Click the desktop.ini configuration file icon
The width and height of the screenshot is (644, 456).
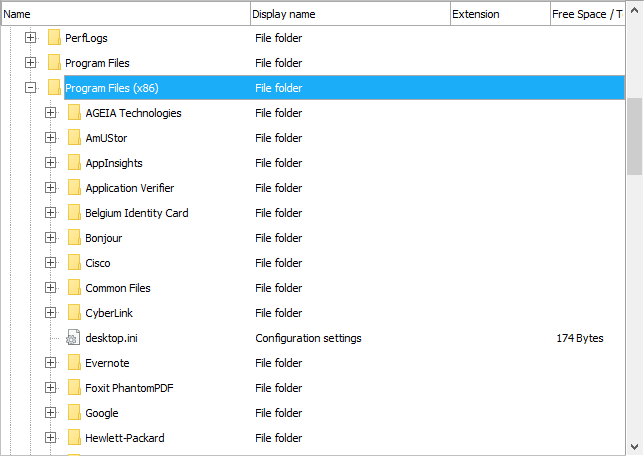pyautogui.click(x=73, y=338)
